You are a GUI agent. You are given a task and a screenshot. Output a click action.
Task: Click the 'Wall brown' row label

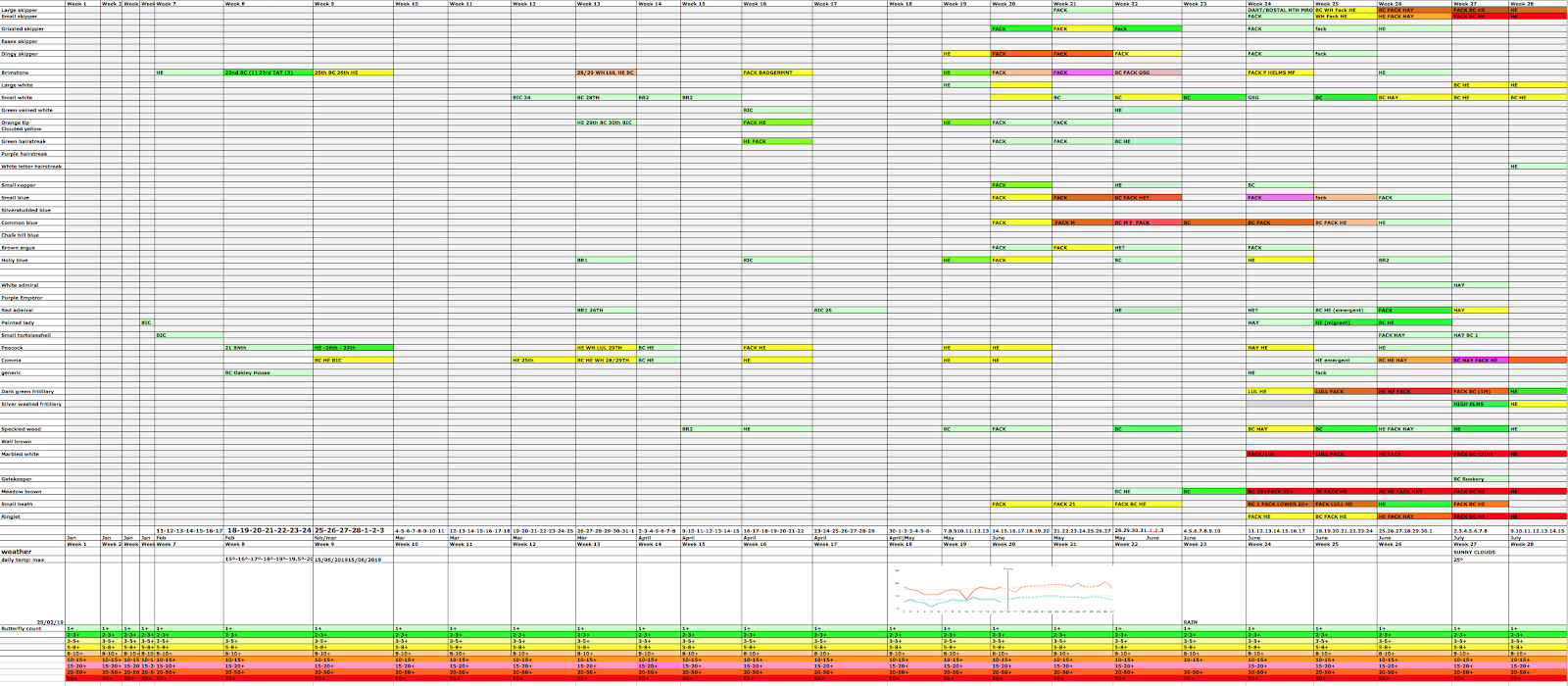[17, 442]
